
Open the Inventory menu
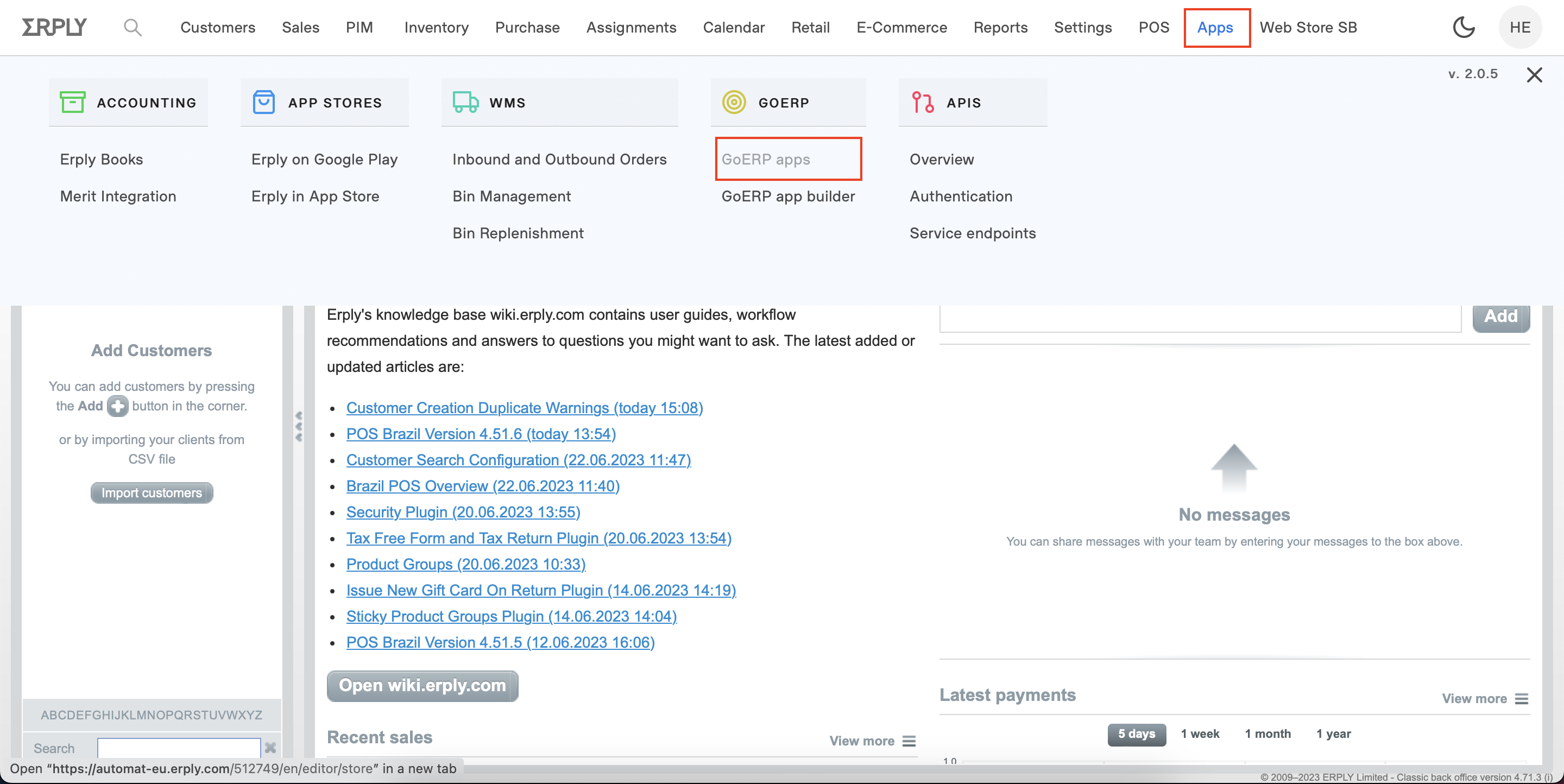click(x=437, y=27)
